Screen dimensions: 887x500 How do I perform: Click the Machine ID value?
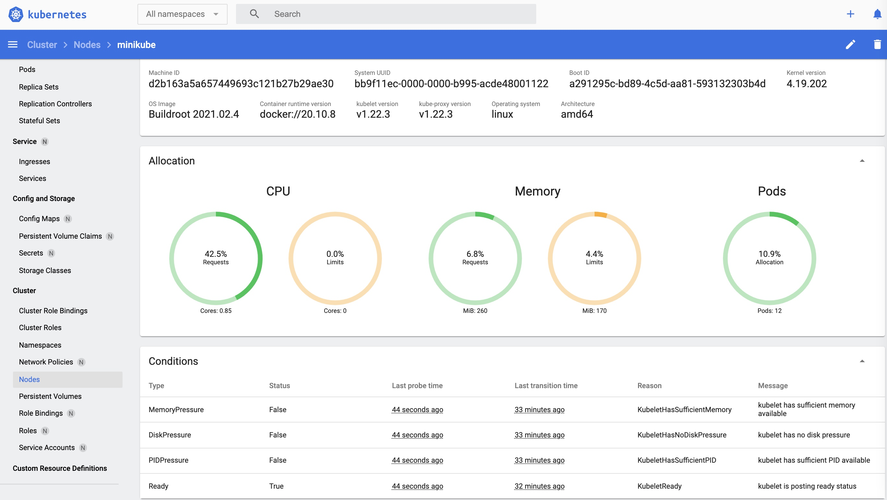(241, 84)
